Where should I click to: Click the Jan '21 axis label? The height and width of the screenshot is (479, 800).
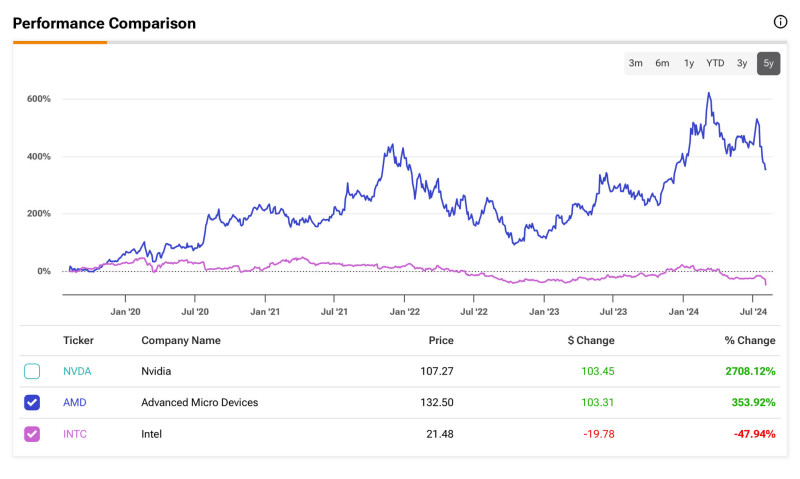point(265,312)
